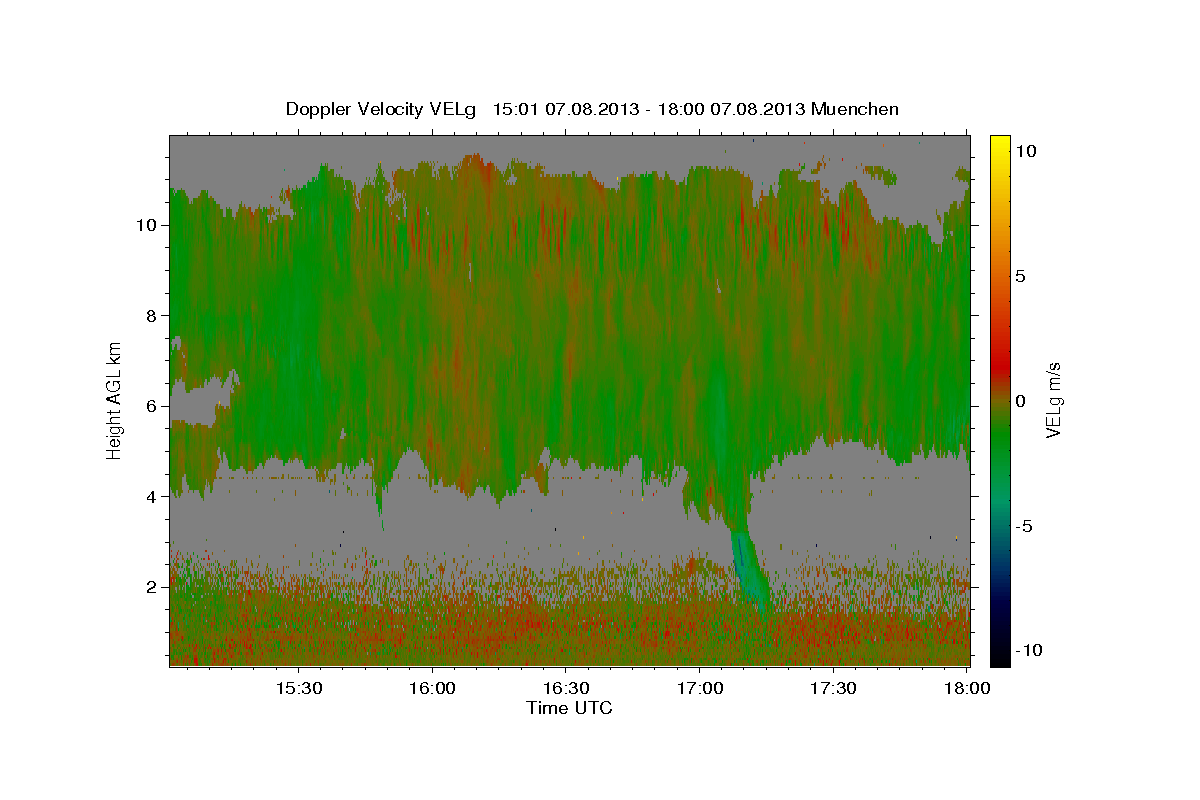Click the 'VELg m/s' colorbar label
This screenshot has height=800, width=1200.
coord(1053,400)
